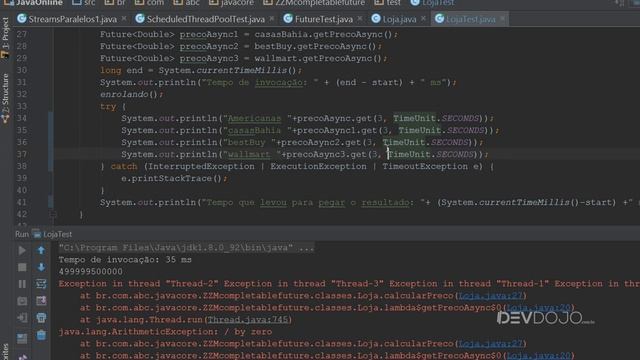The height and width of the screenshot is (360, 640).
Task: Click the word Americanas on line 34
Action: [x=254, y=118]
